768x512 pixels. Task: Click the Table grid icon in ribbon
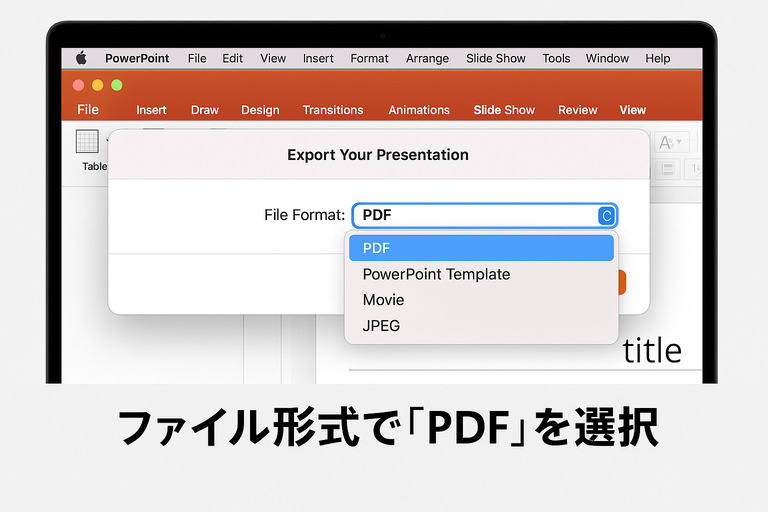(x=87, y=142)
